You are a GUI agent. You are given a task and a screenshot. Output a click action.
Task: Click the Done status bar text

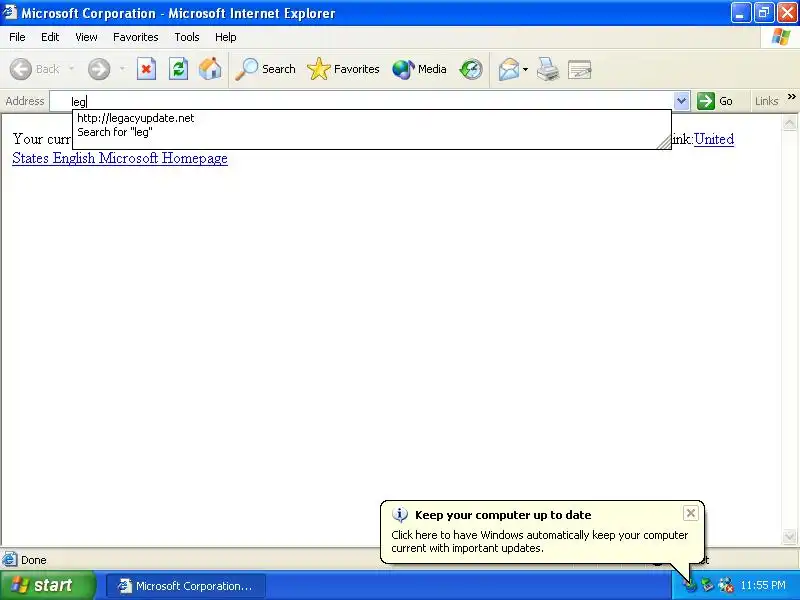pyautogui.click(x=34, y=560)
